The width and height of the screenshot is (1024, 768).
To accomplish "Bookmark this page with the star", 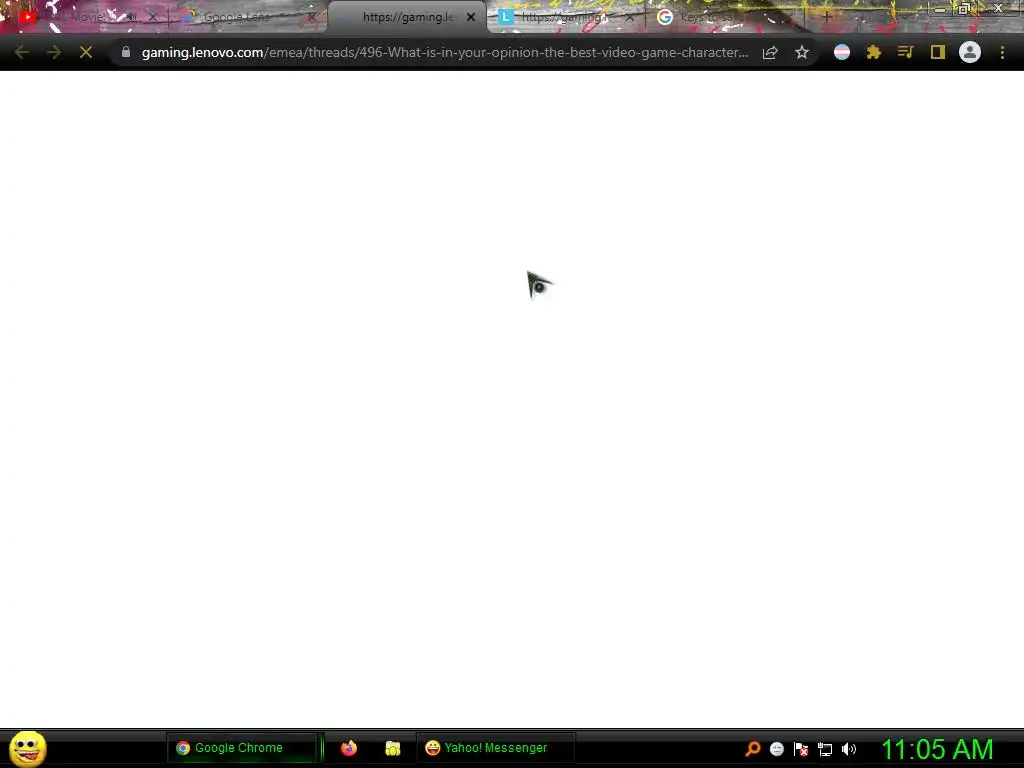I will [802, 52].
